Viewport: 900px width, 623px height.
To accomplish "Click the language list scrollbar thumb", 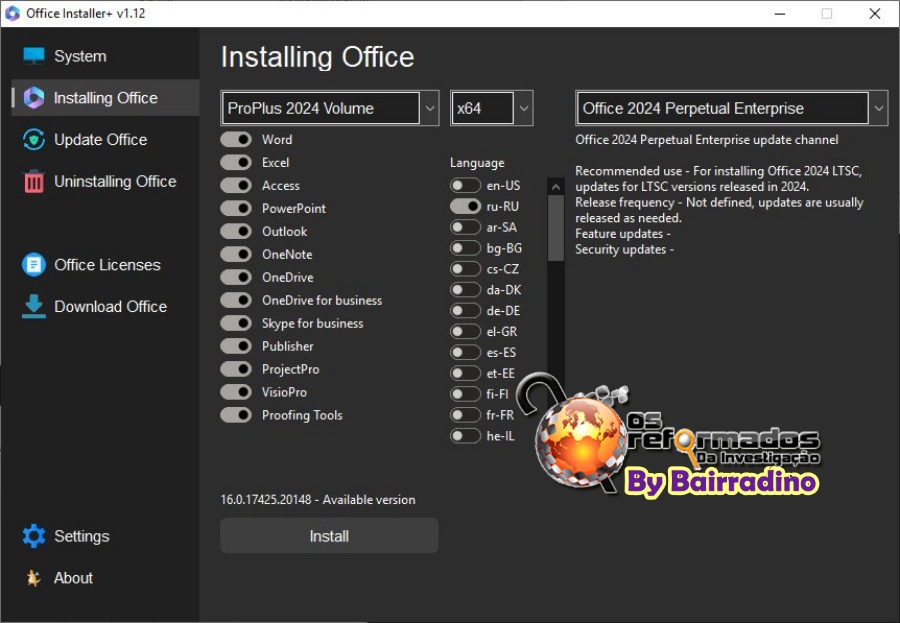I will pyautogui.click(x=556, y=229).
